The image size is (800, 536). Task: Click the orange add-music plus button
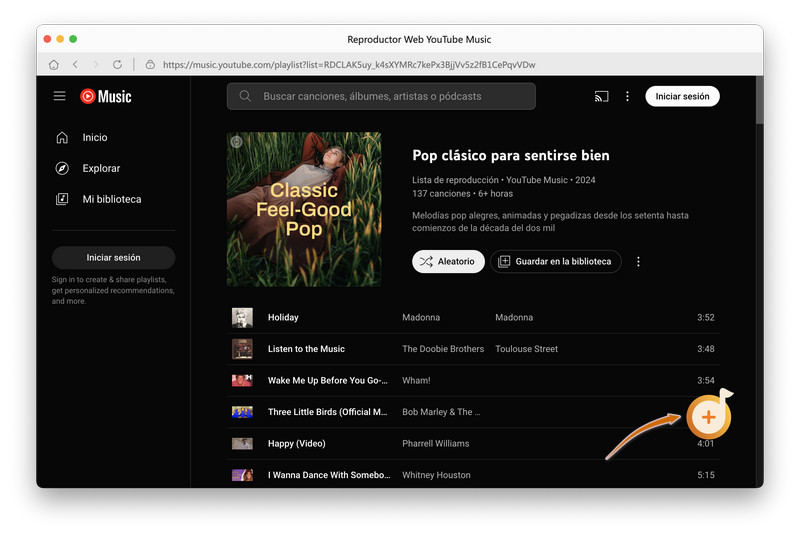(709, 417)
